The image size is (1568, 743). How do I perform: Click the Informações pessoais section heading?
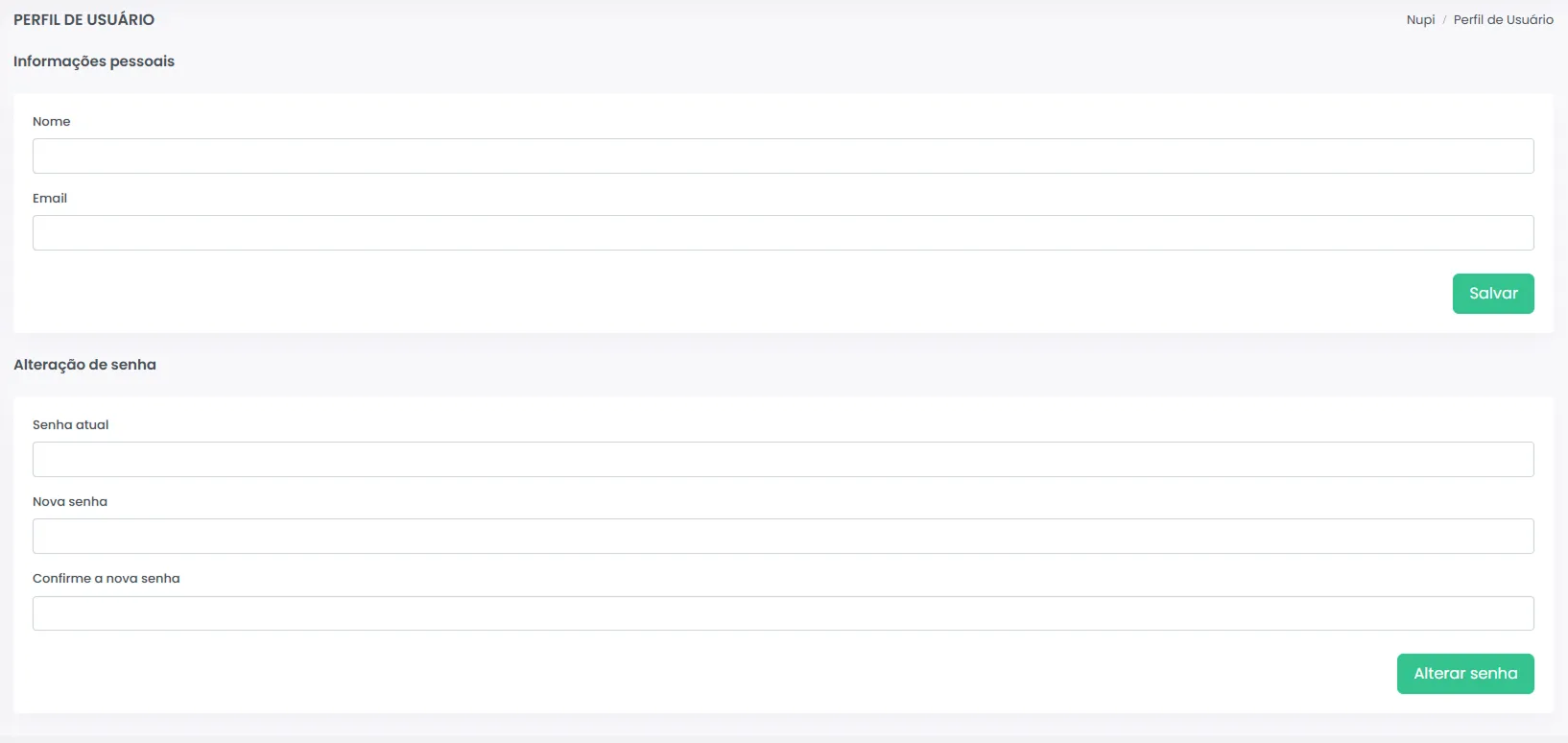(x=94, y=61)
